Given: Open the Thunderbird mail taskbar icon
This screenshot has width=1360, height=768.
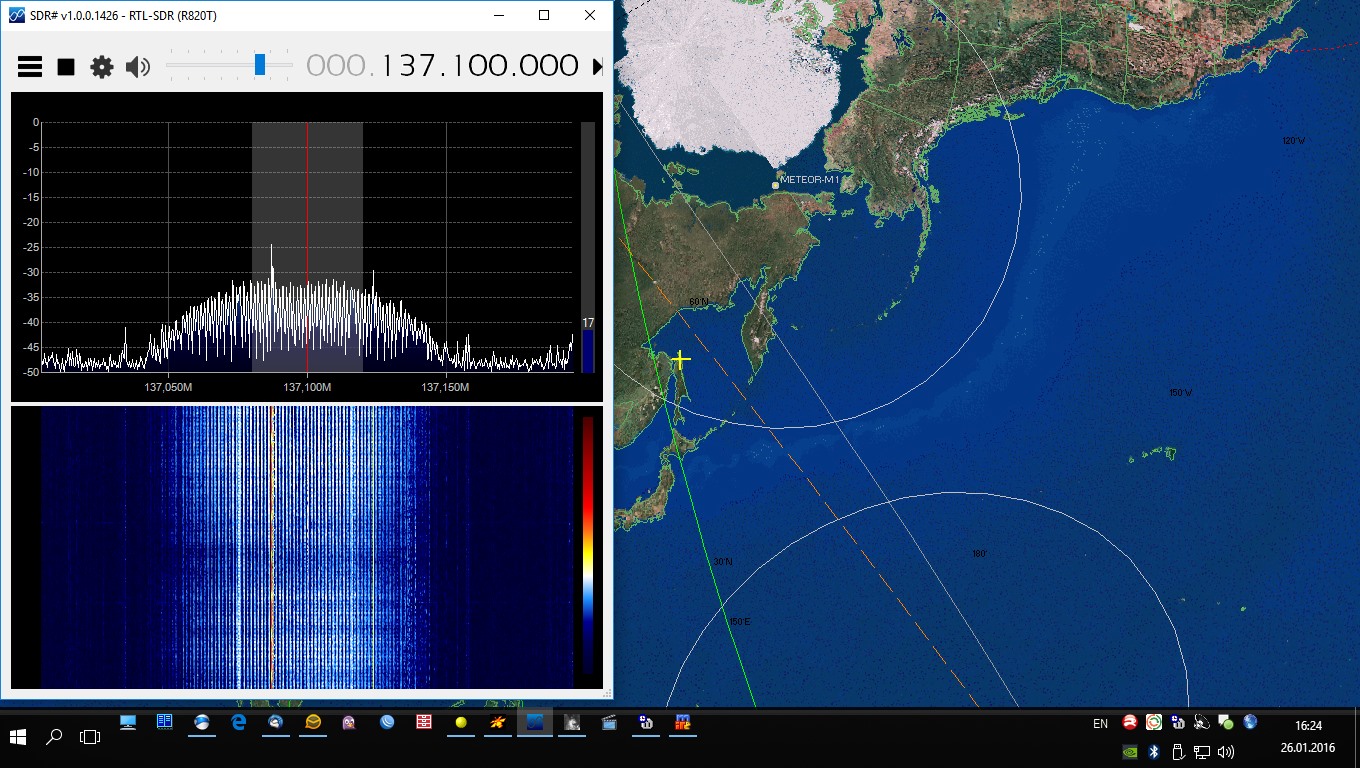Looking at the screenshot, I should pyautogui.click(x=275, y=722).
